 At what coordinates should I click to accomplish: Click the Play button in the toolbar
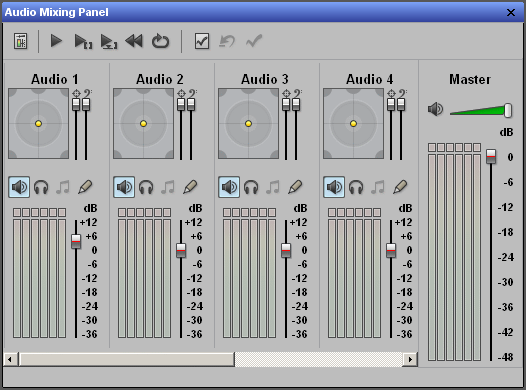point(56,41)
